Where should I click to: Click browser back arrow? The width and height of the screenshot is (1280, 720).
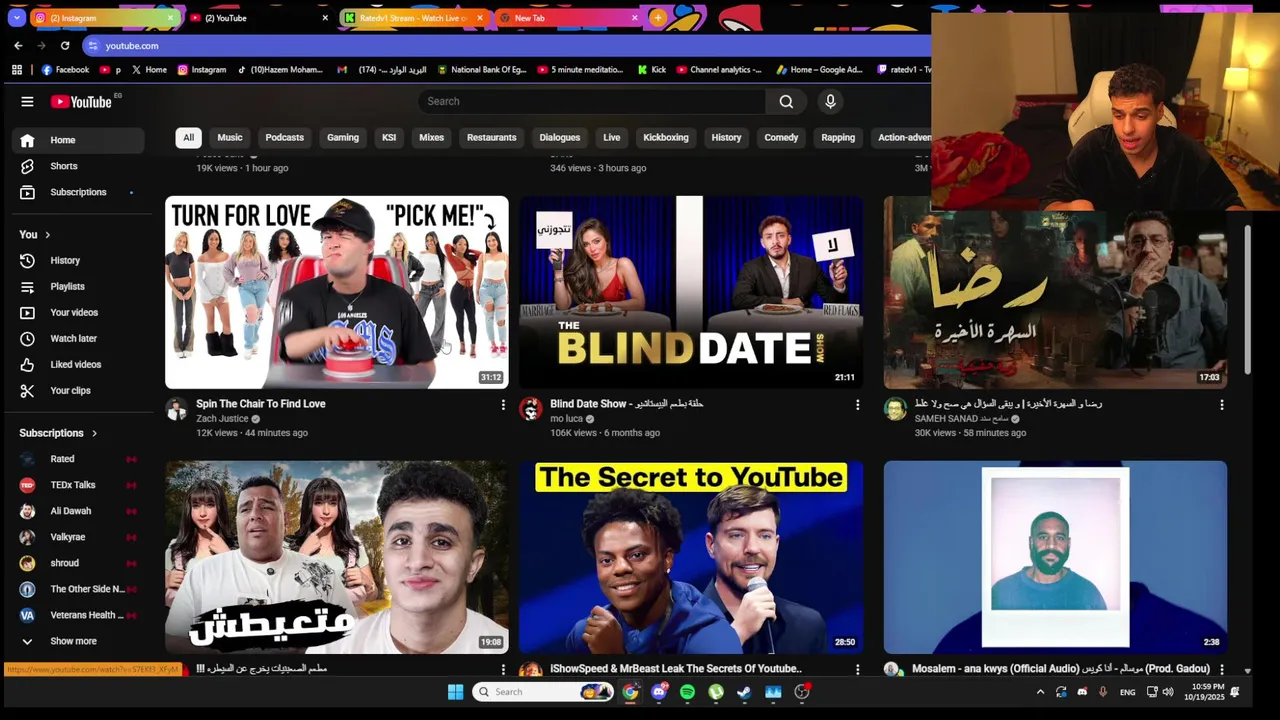tap(18, 45)
